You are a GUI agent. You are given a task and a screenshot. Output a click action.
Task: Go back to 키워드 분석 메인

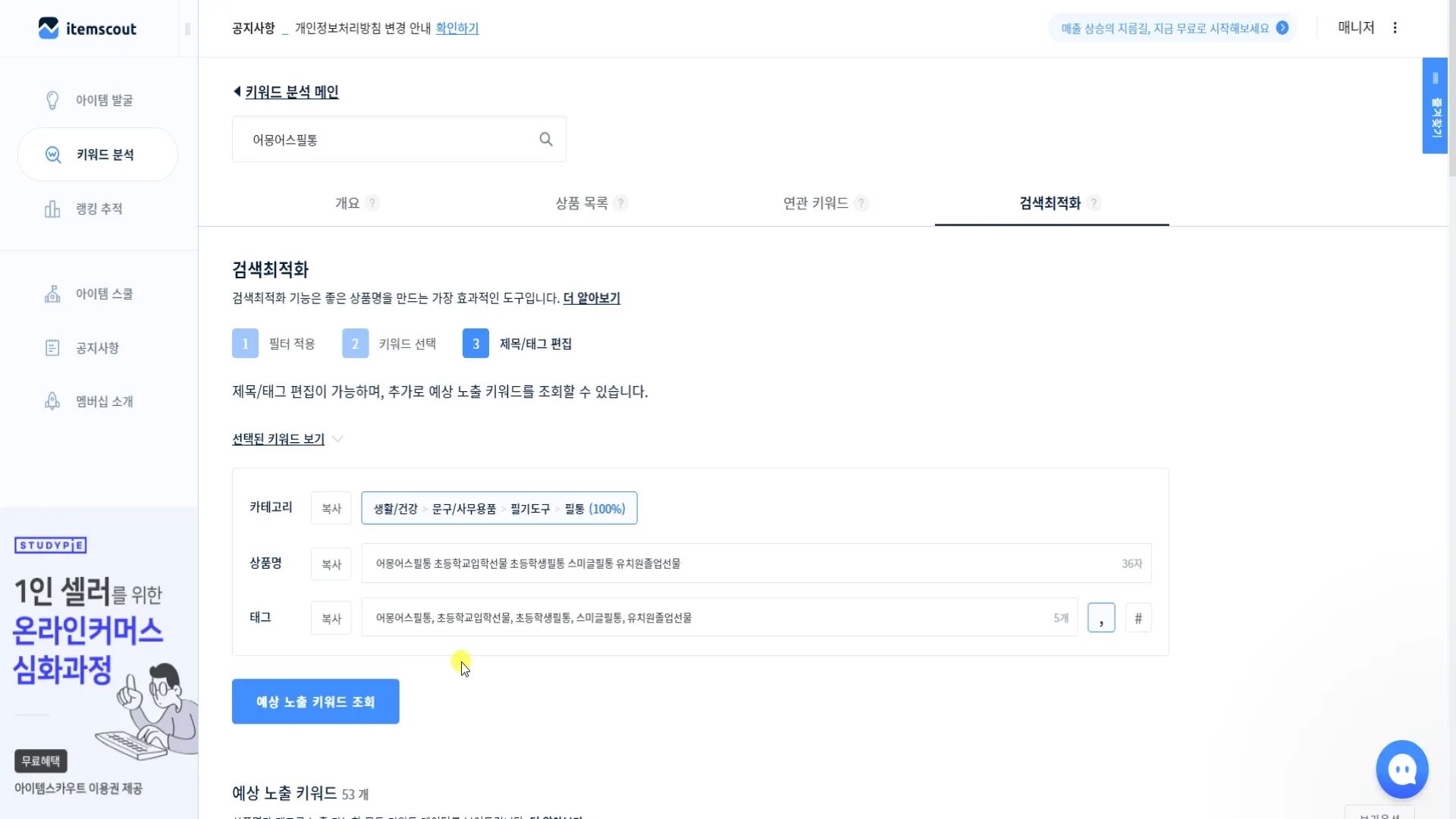(x=291, y=92)
